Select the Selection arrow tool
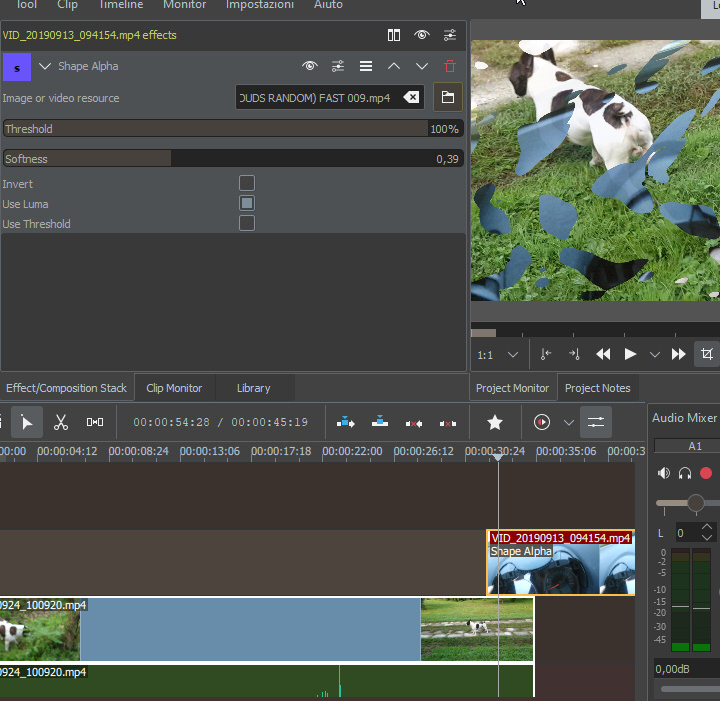Viewport: 720px width, 701px height. point(27,422)
